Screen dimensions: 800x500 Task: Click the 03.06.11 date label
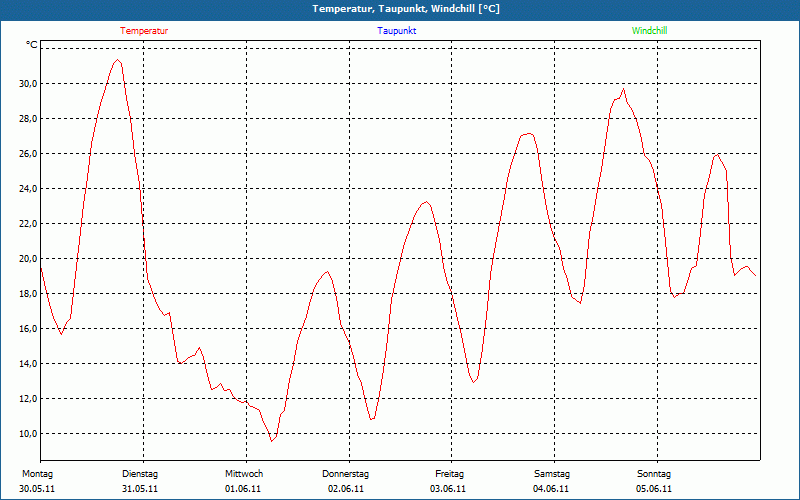[x=448, y=489]
